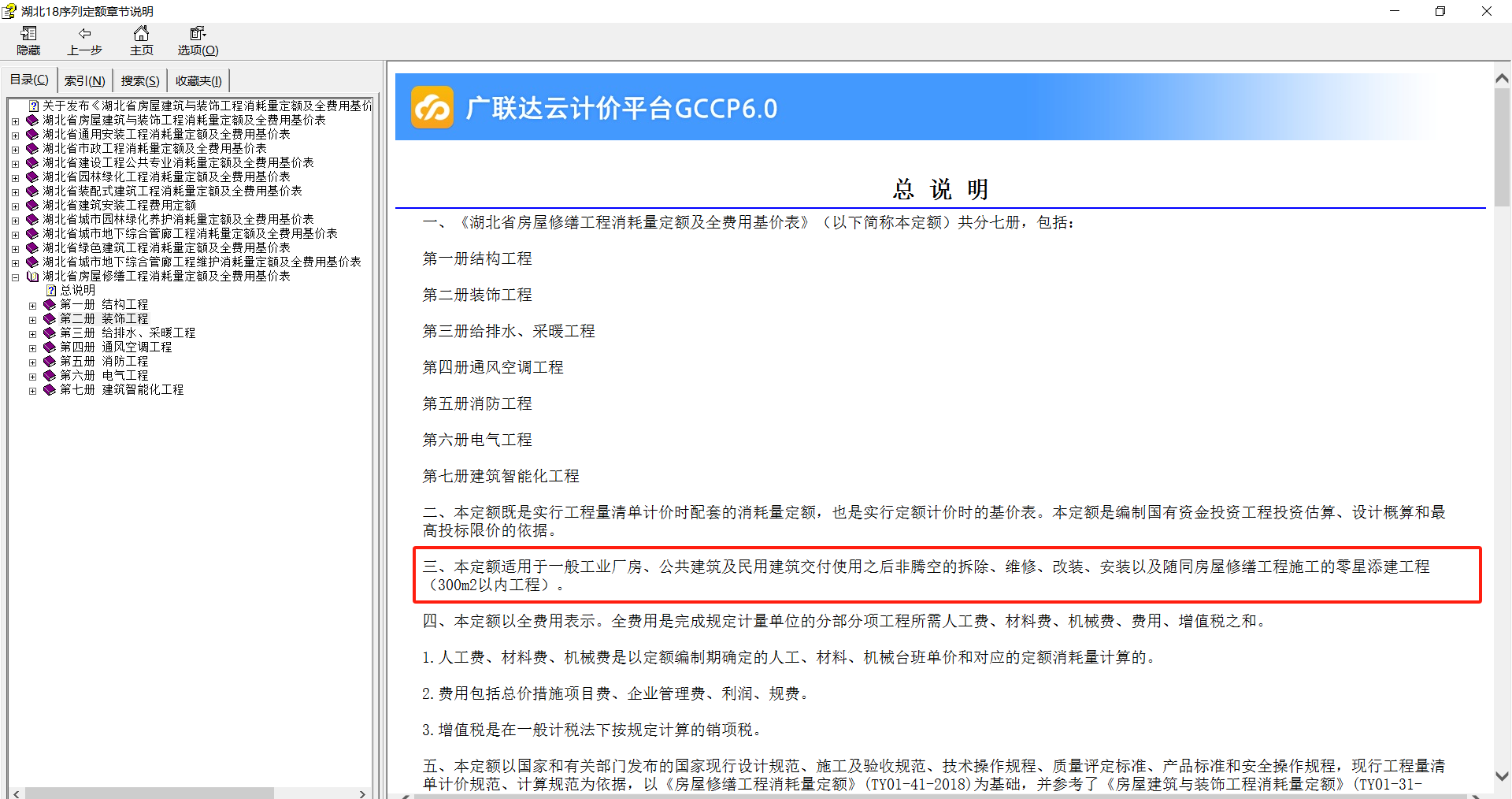This screenshot has width=1512, height=799.
Task: Click the book icon for 湖北省城市地下综合管廊工程消耗量定额及全费用基价表
Action: pyautogui.click(x=32, y=233)
